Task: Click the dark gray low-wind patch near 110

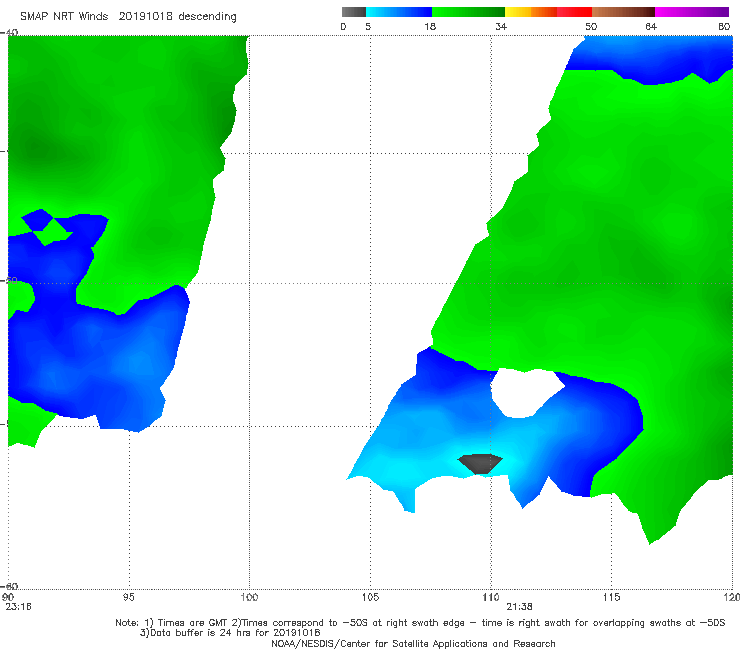Action: click(x=480, y=464)
